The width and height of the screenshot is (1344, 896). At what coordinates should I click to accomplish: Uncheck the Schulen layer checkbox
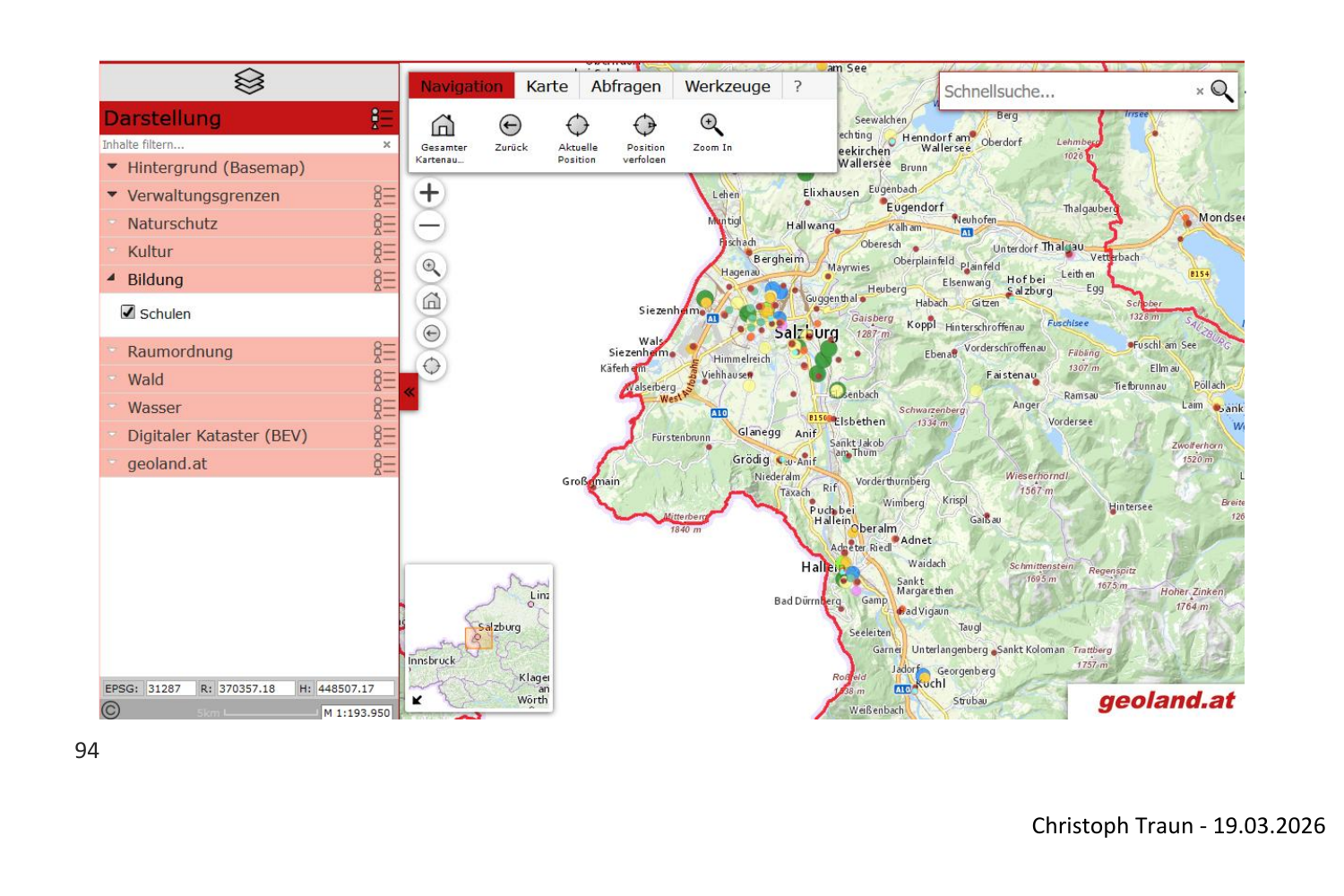pyautogui.click(x=128, y=313)
